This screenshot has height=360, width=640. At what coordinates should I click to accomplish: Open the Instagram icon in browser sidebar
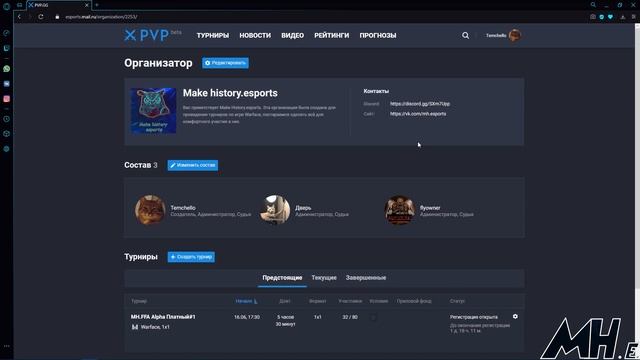(x=7, y=99)
